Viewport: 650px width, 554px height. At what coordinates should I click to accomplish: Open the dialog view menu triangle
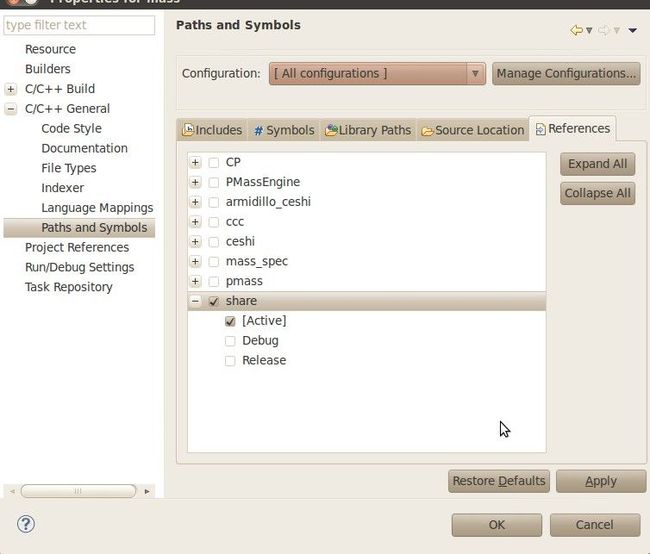(633, 30)
